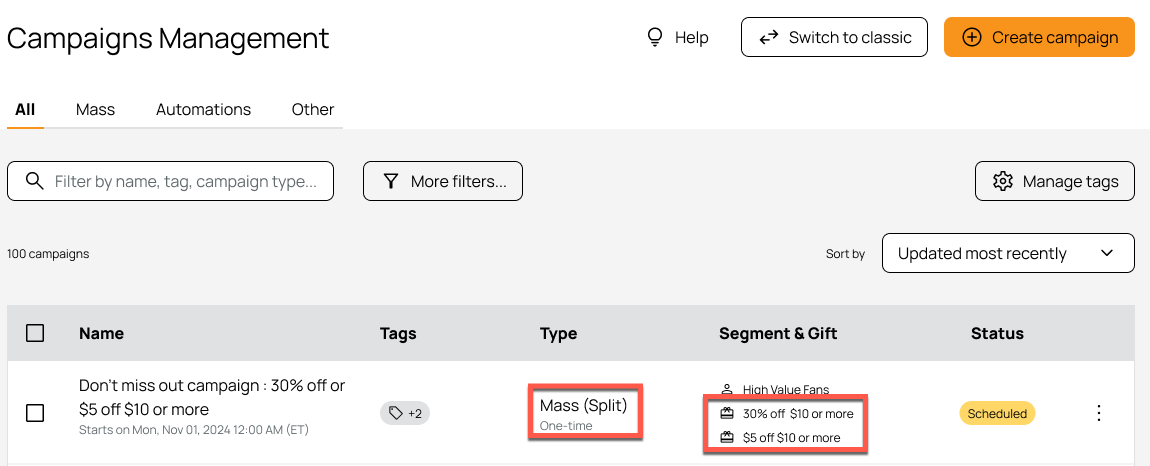Open the Other tab
1150x466 pixels.
[313, 109]
